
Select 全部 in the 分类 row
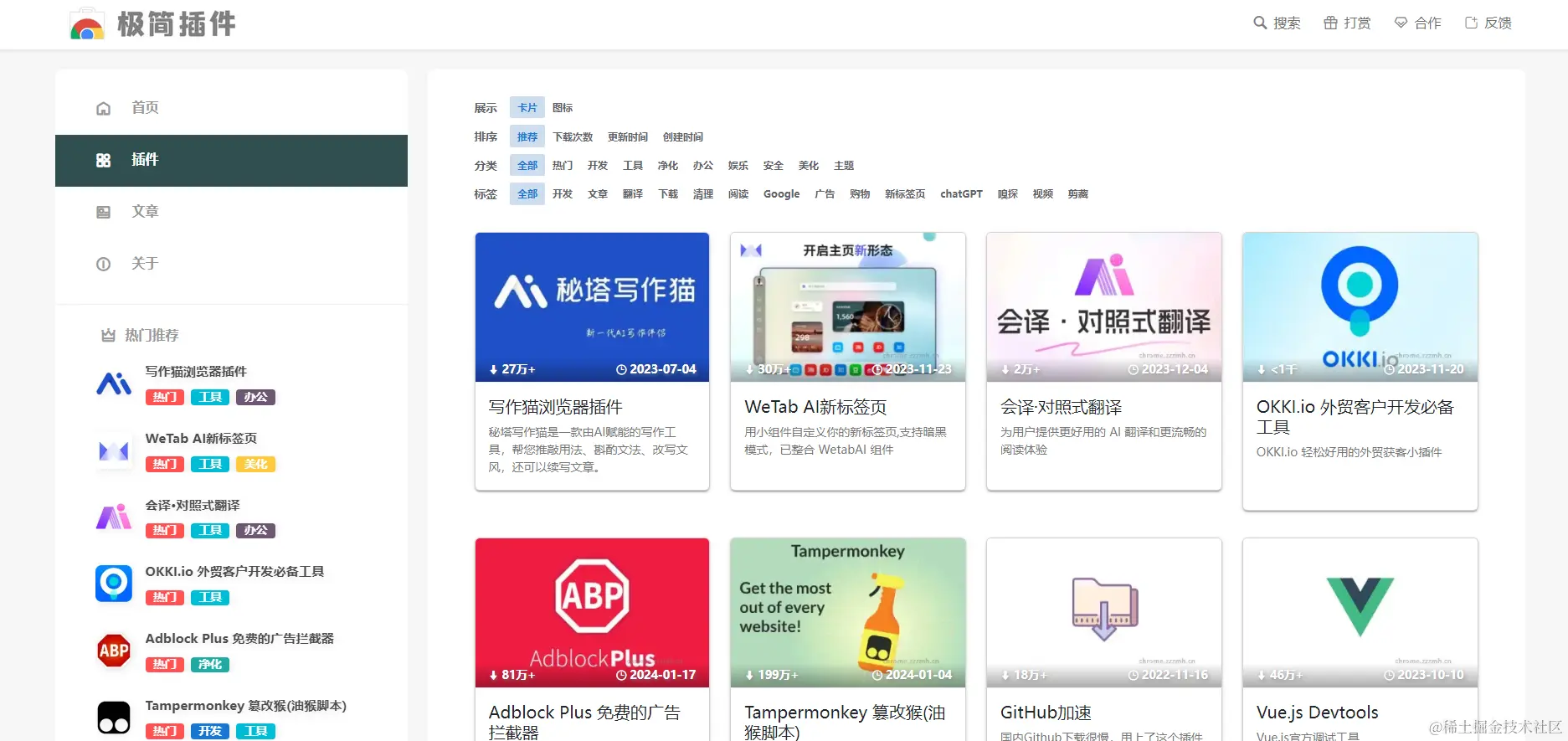(527, 165)
